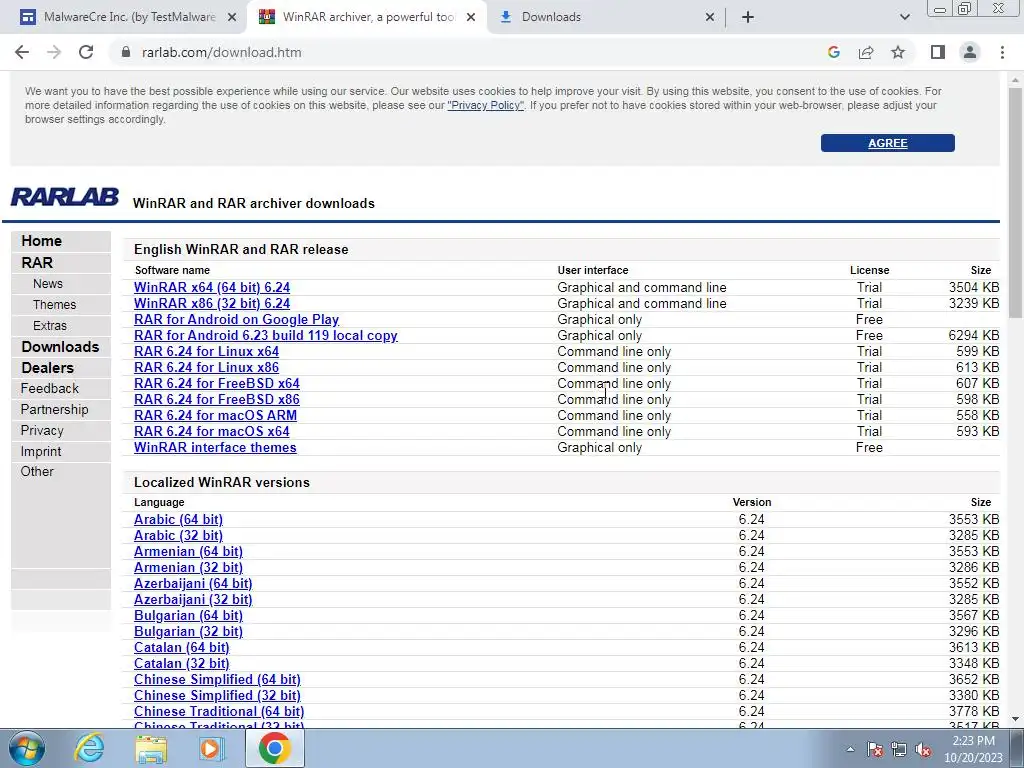Download RAR 6.24 for macOS x64
This screenshot has height=768, width=1024.
[x=212, y=432]
